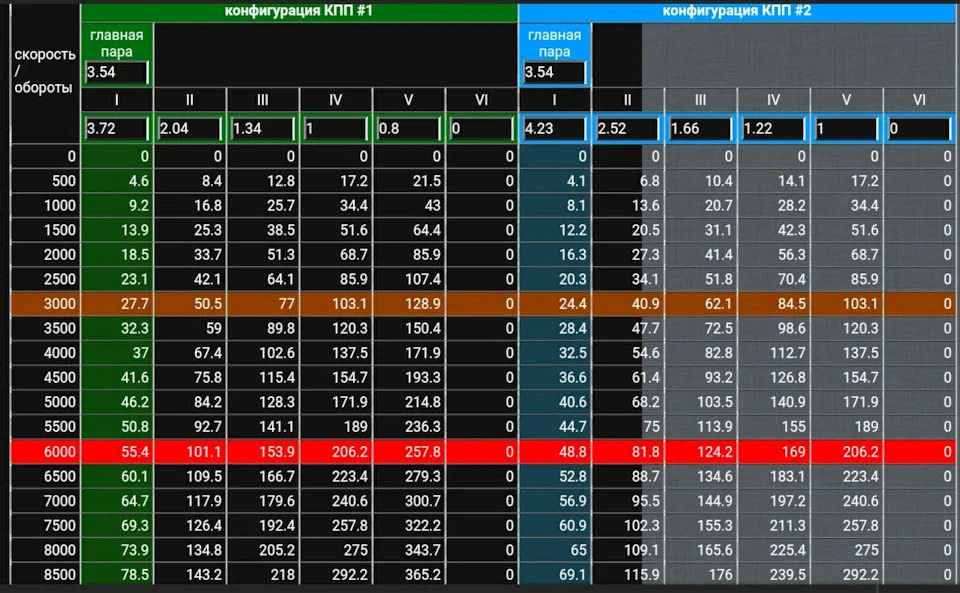Click gear III ratio field showing 1.66
Viewport: 960px width, 593px height.
pos(700,129)
